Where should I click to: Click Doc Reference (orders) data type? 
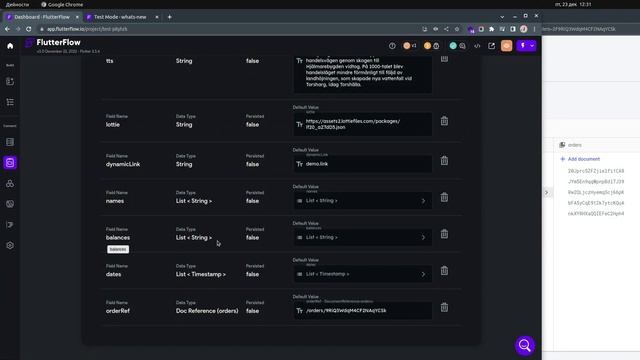click(x=207, y=311)
